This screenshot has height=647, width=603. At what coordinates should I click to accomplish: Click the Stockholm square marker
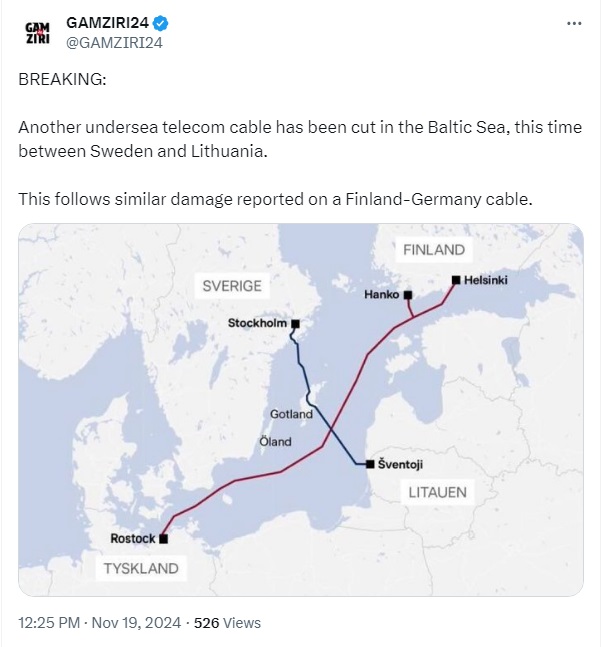(x=296, y=324)
